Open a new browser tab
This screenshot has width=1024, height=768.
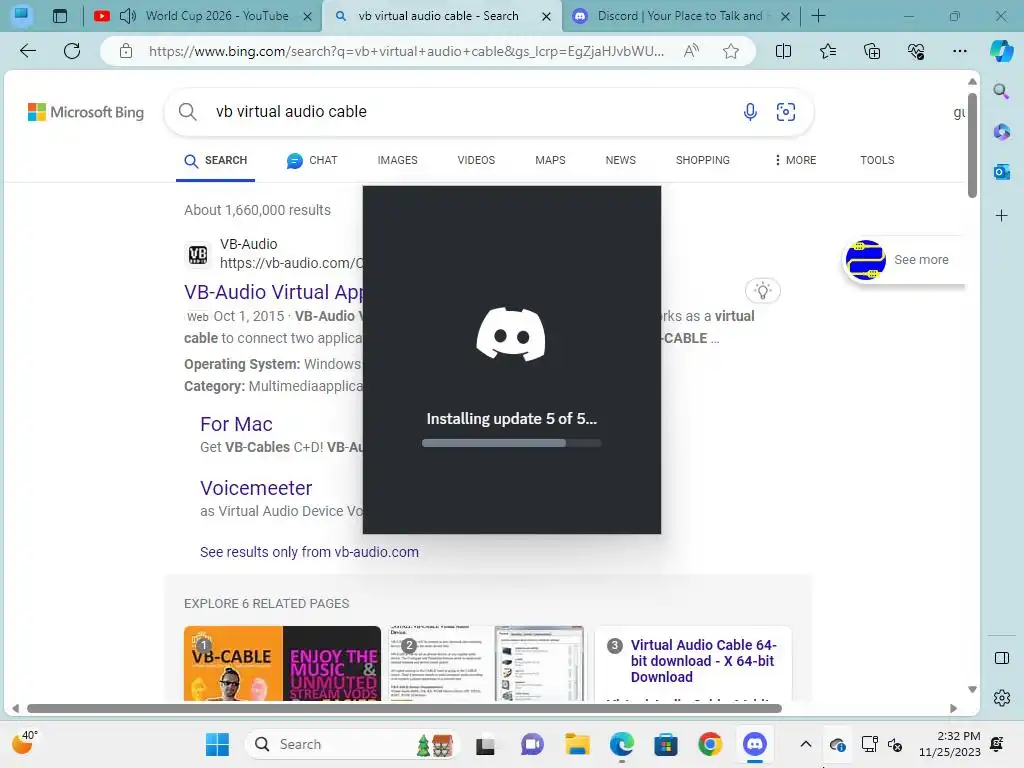818,16
